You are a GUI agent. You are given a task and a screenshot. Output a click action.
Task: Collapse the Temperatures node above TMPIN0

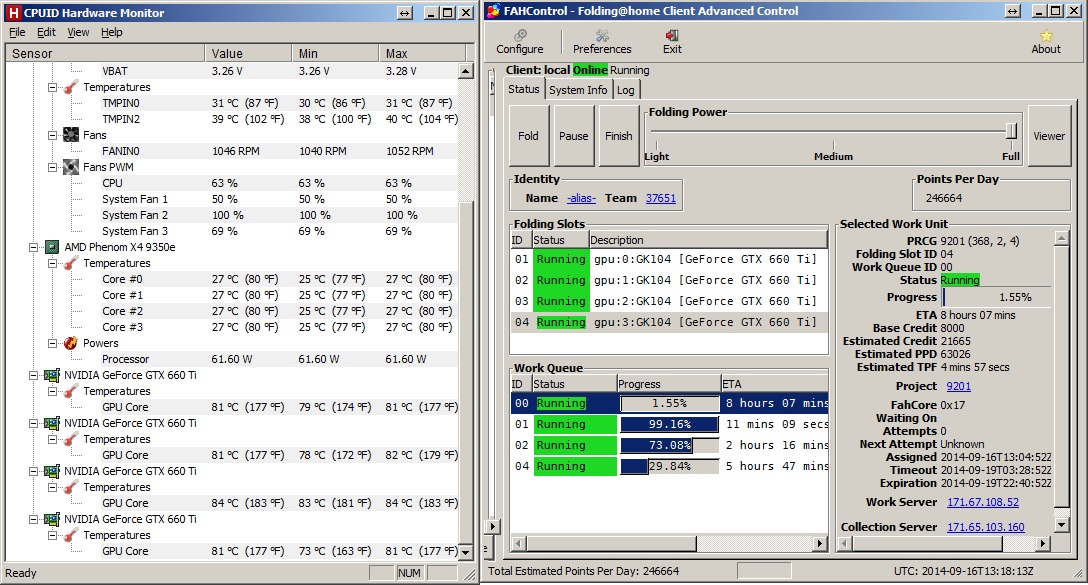coord(52,87)
